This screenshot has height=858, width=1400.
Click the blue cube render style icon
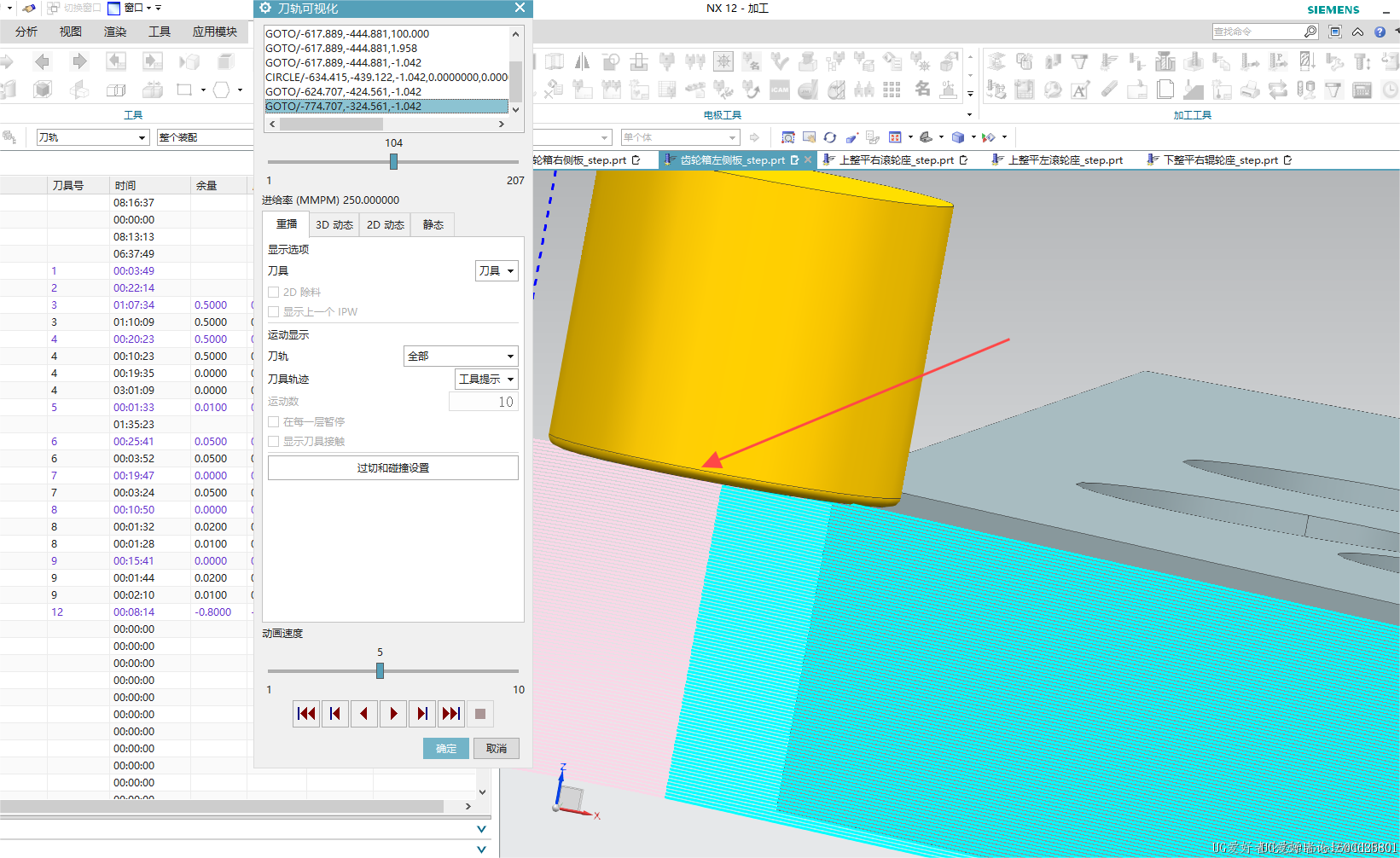(958, 137)
